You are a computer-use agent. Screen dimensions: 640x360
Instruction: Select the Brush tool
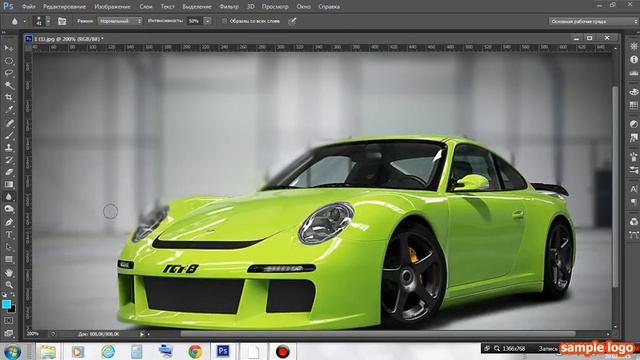point(9,135)
